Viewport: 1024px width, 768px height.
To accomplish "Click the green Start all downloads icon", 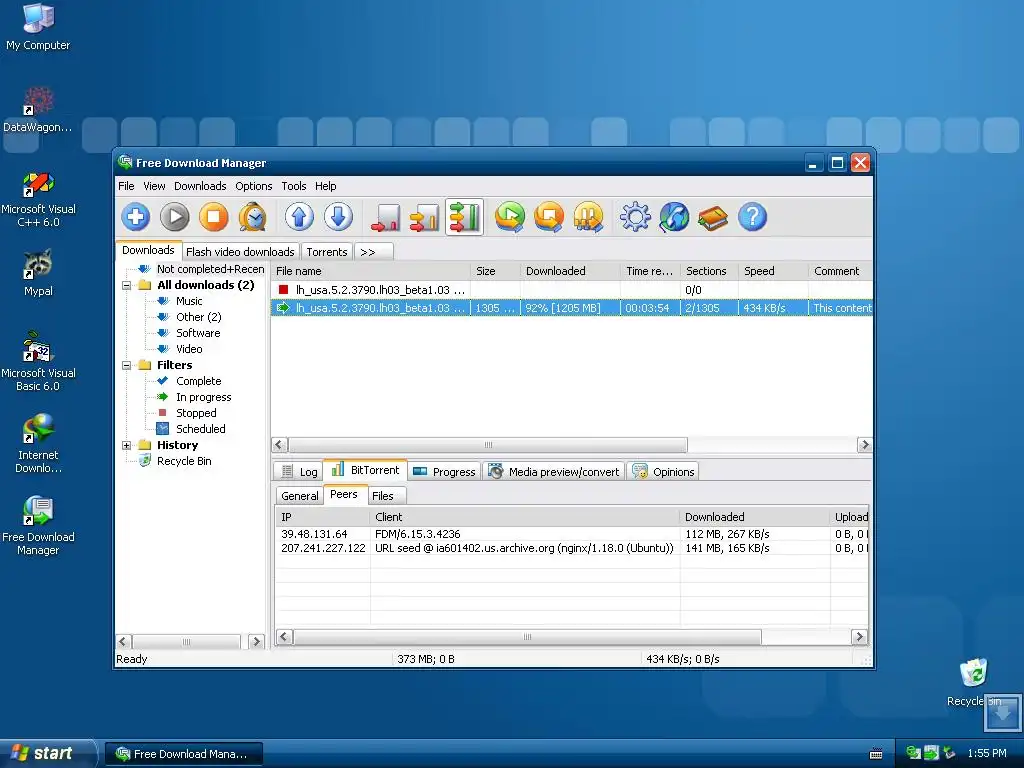I will (x=510, y=217).
